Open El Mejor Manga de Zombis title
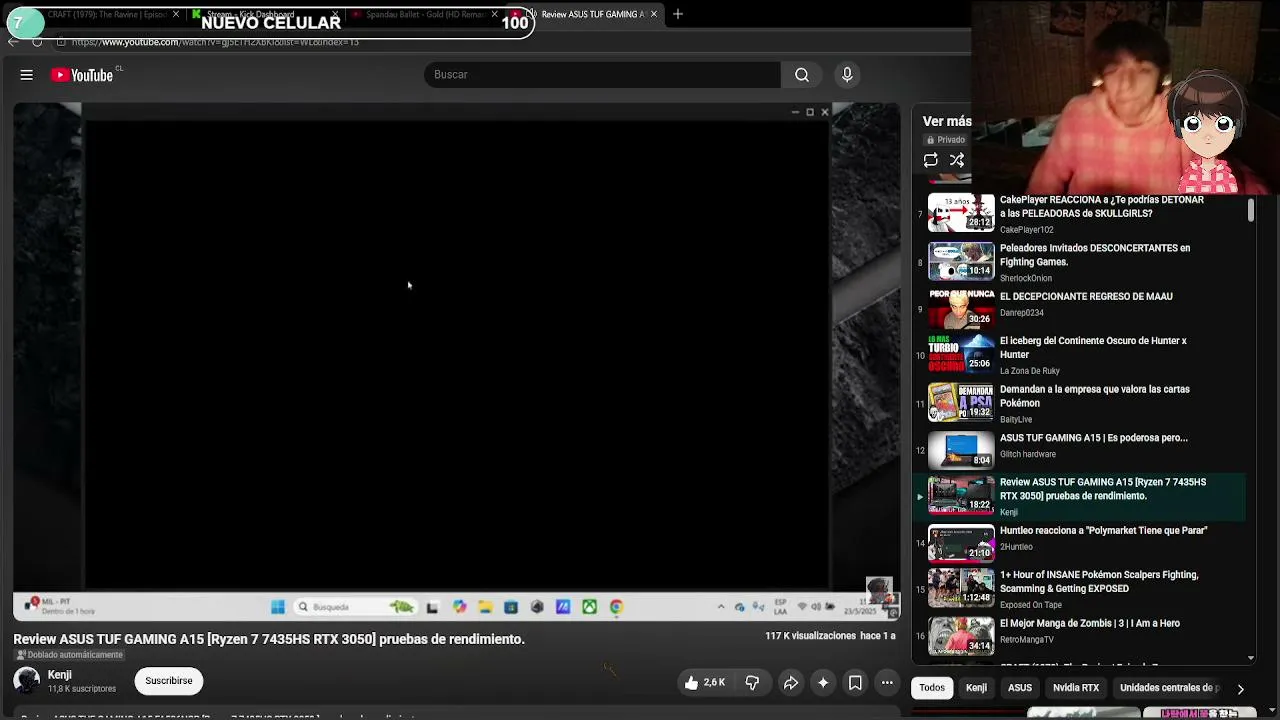This screenshot has height=720, width=1280. coord(1090,624)
